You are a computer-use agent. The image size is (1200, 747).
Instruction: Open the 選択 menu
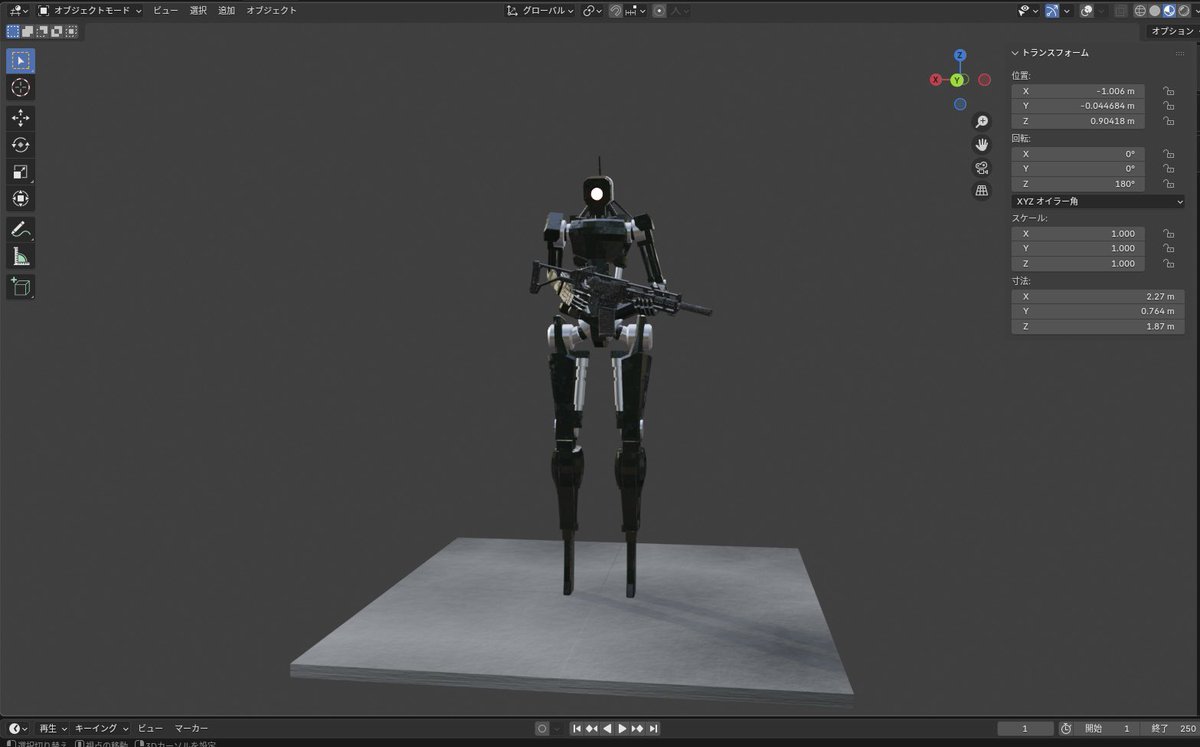[198, 10]
